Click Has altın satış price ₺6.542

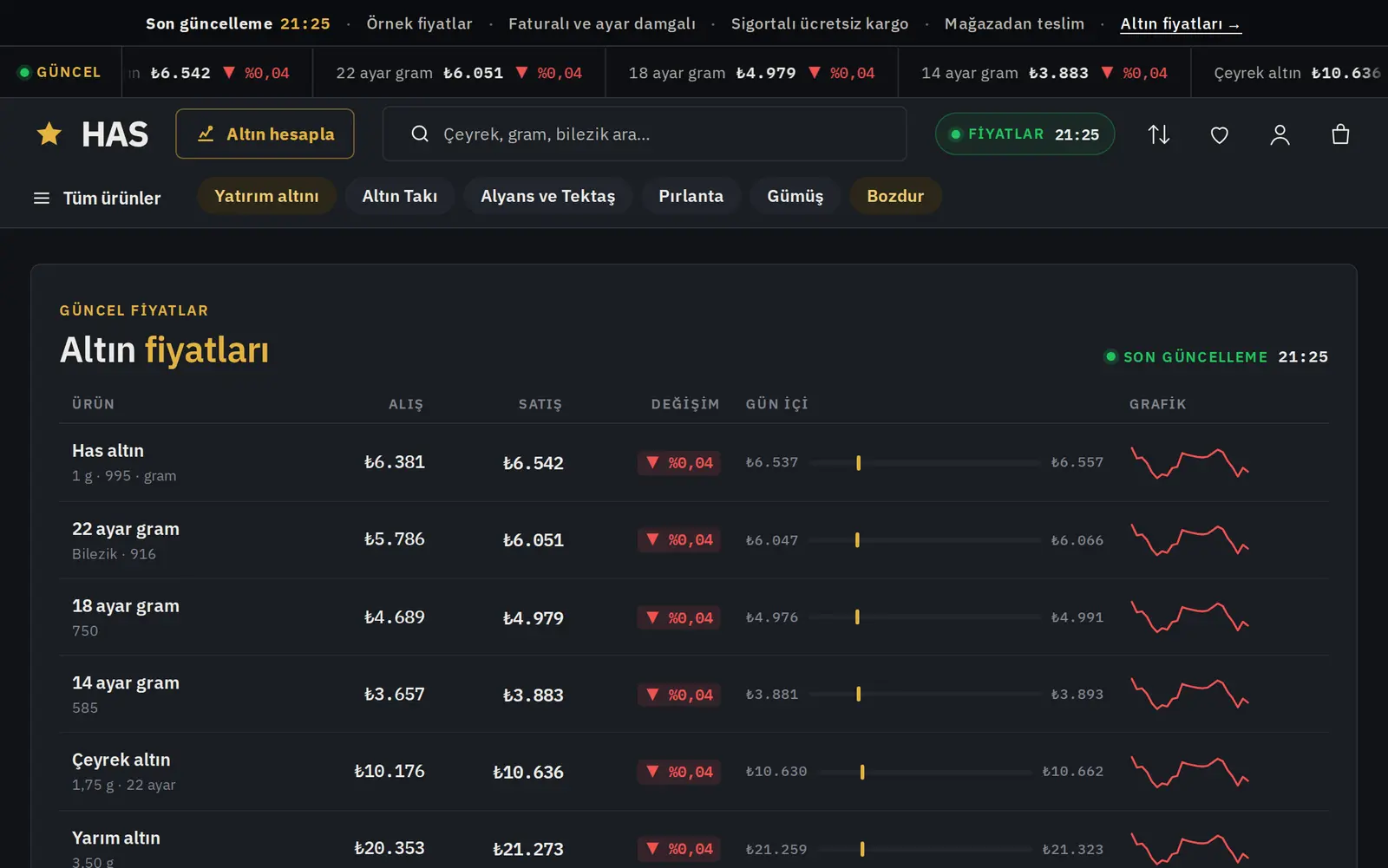tap(534, 463)
